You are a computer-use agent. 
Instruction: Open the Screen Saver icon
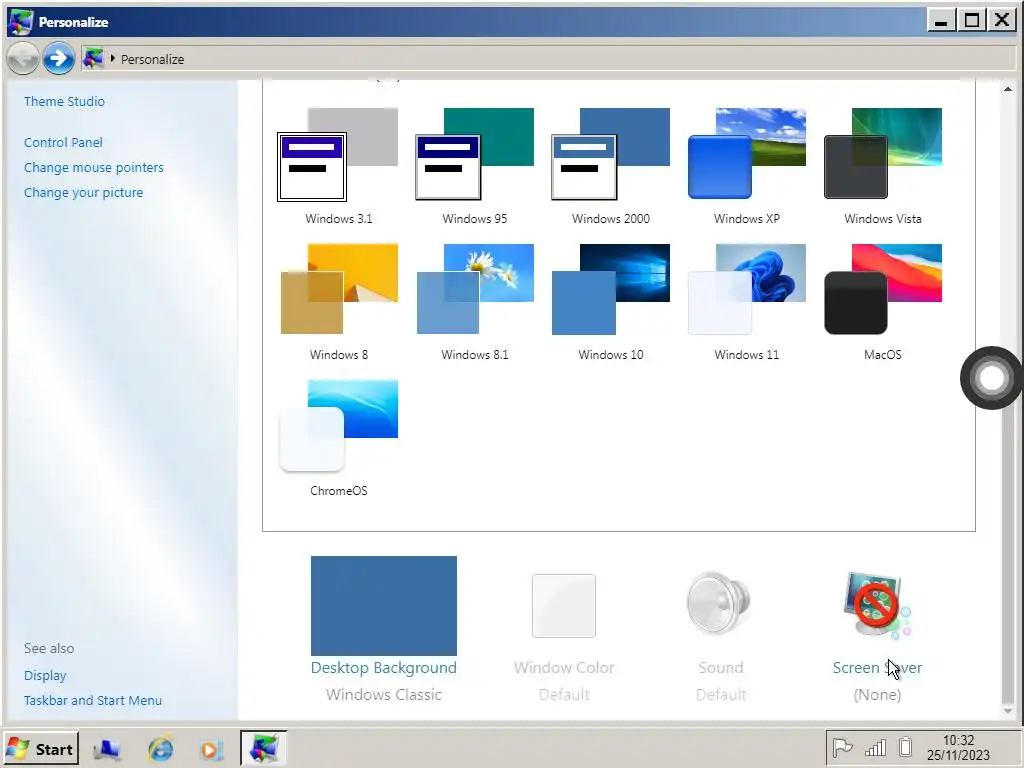(876, 605)
